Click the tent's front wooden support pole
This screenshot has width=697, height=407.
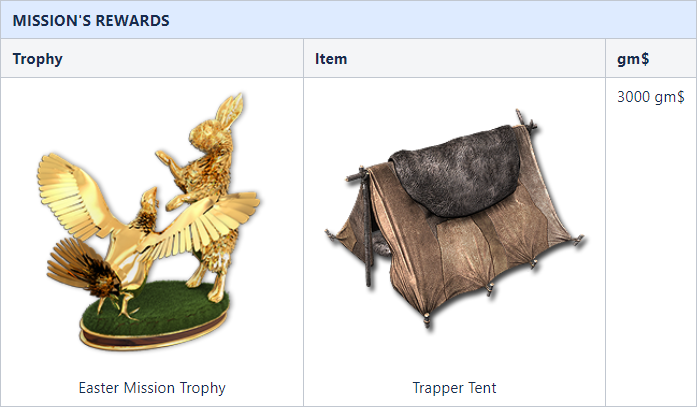[367, 227]
